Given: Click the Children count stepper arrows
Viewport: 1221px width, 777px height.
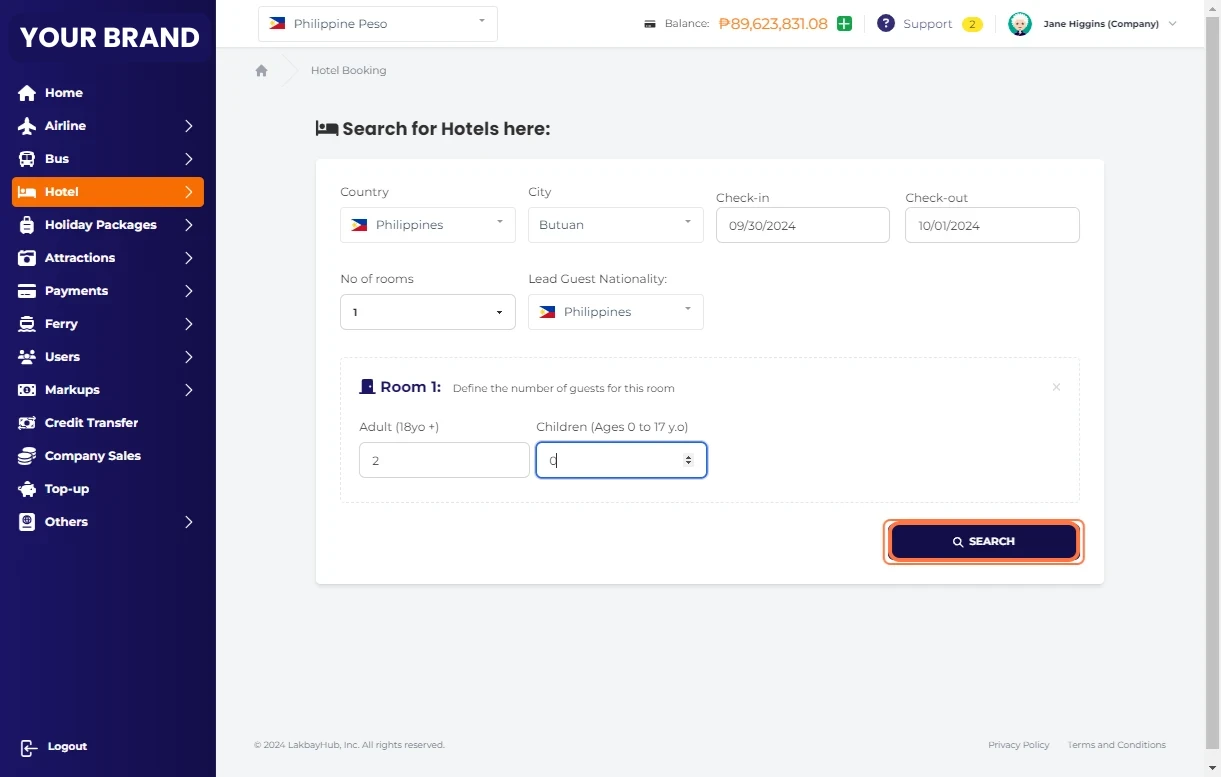Looking at the screenshot, I should [x=688, y=460].
